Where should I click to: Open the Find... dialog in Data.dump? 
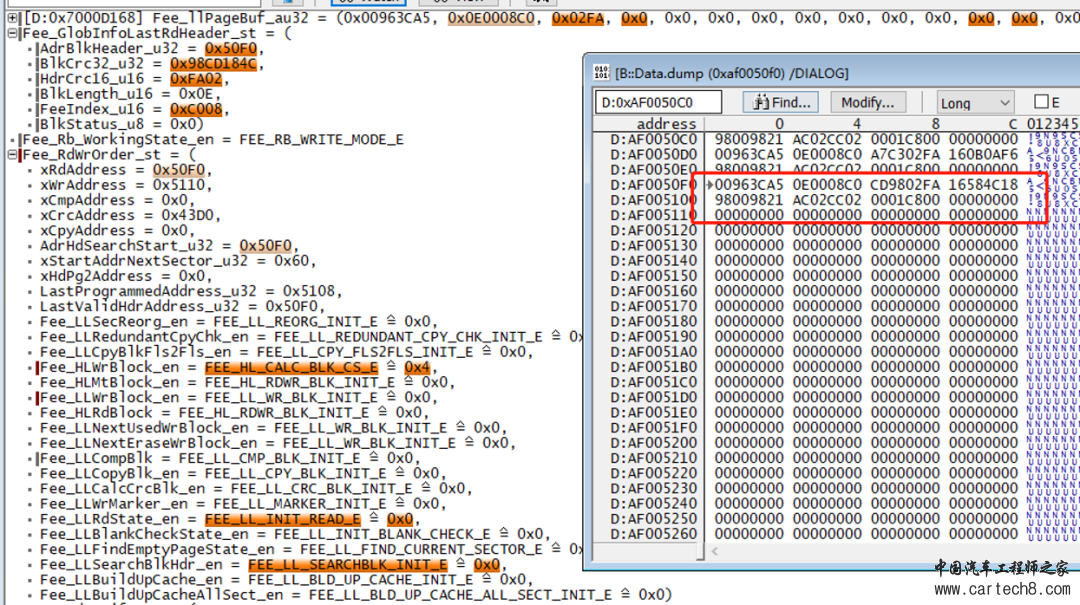coord(781,103)
